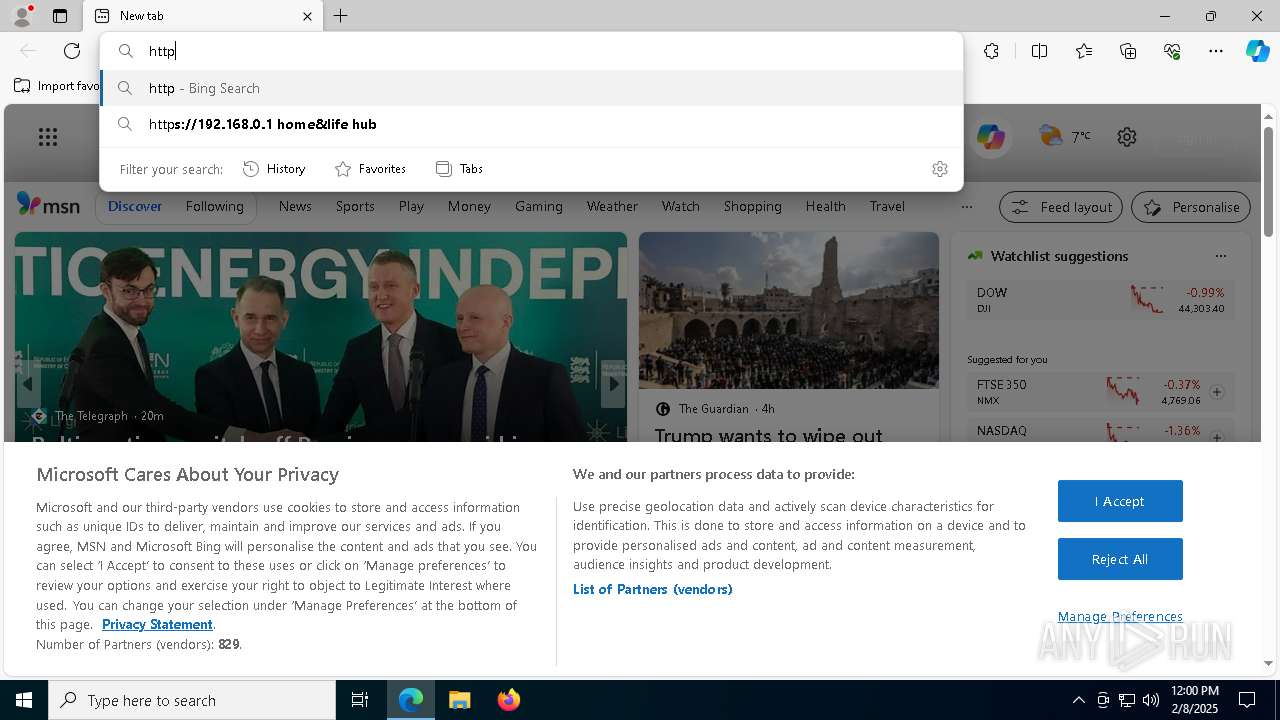This screenshot has height=720, width=1280.
Task: Filter search by History
Action: pos(274,169)
